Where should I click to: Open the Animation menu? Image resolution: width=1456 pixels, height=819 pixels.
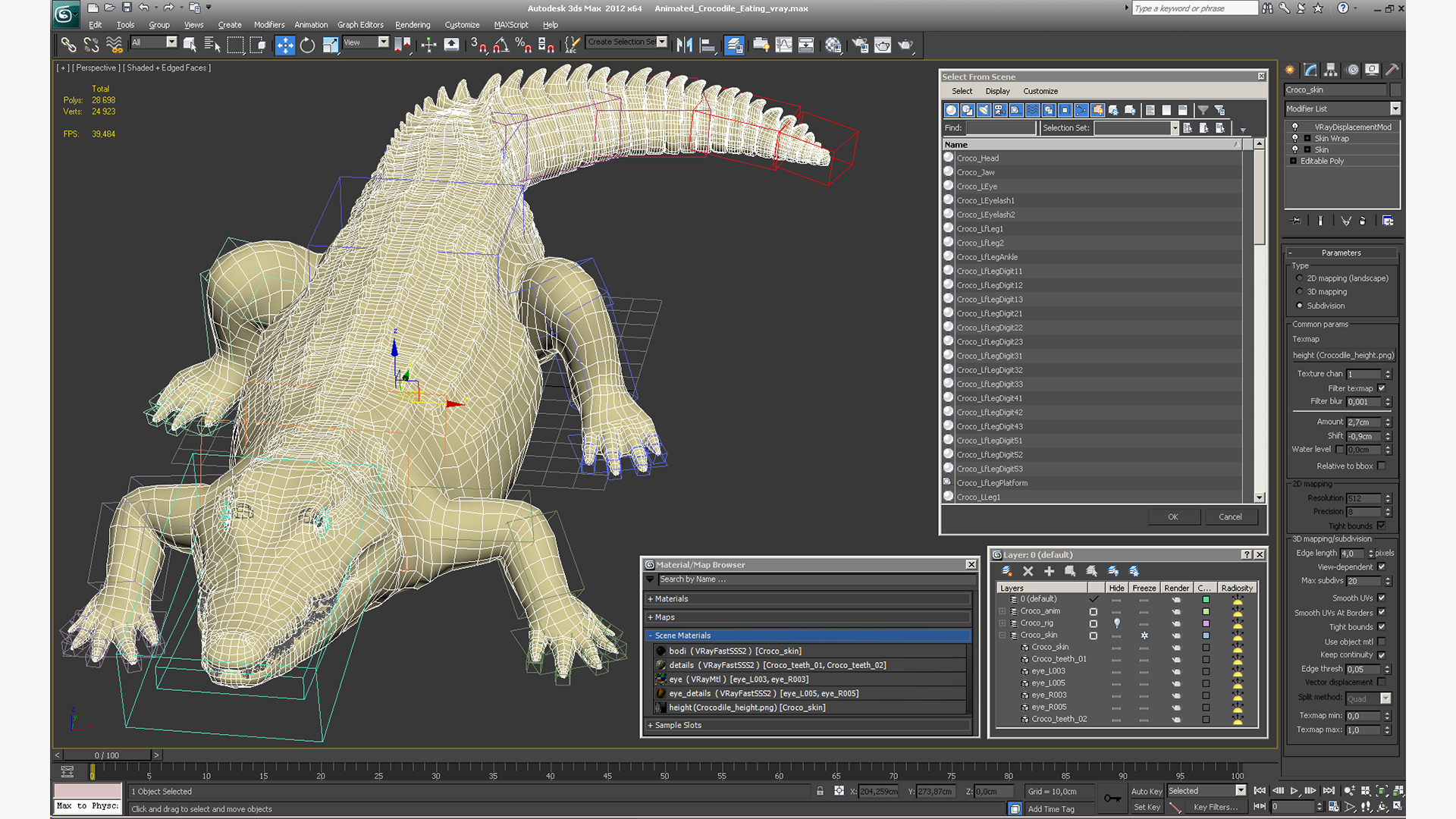311,25
